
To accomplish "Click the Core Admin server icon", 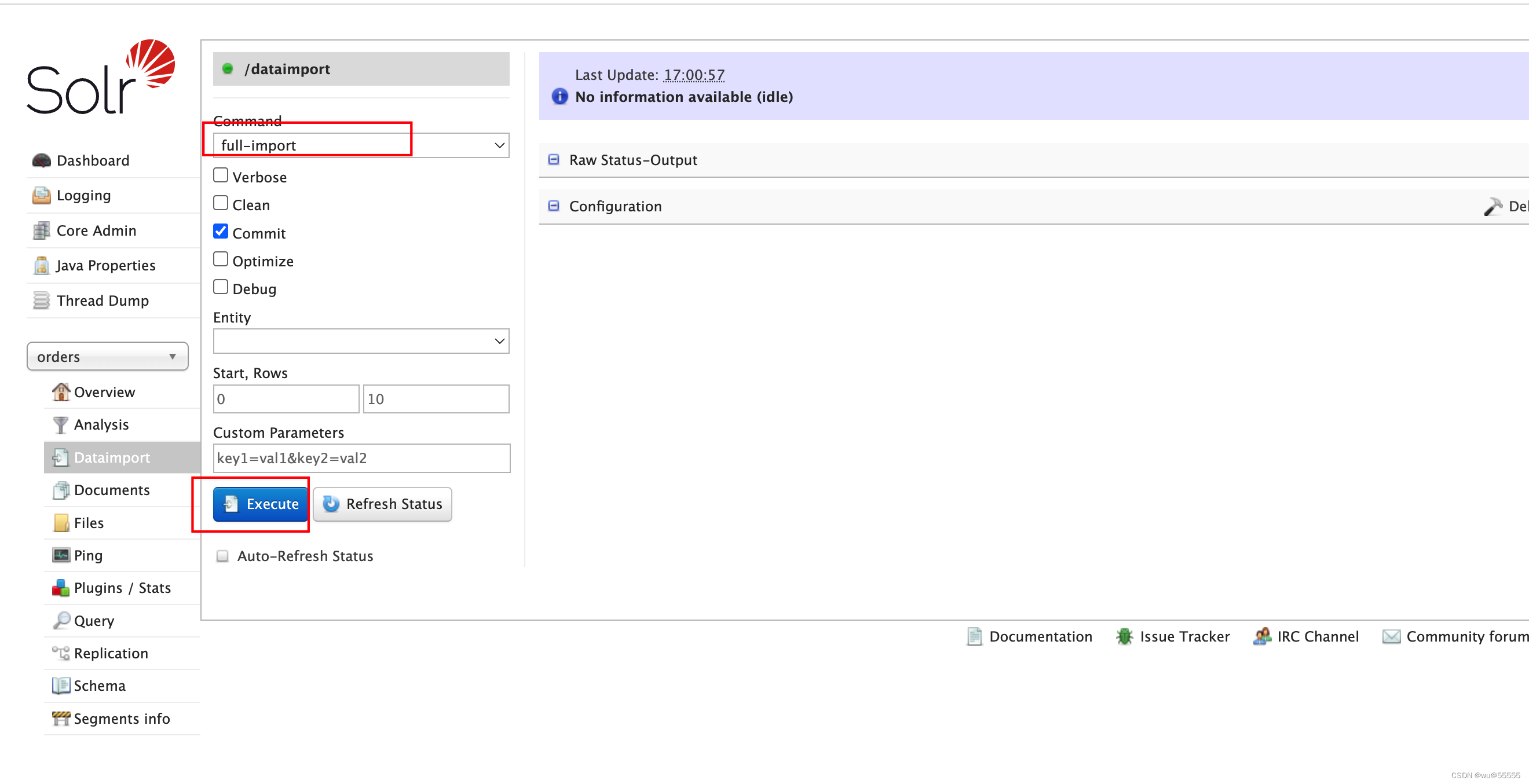I will point(41,230).
